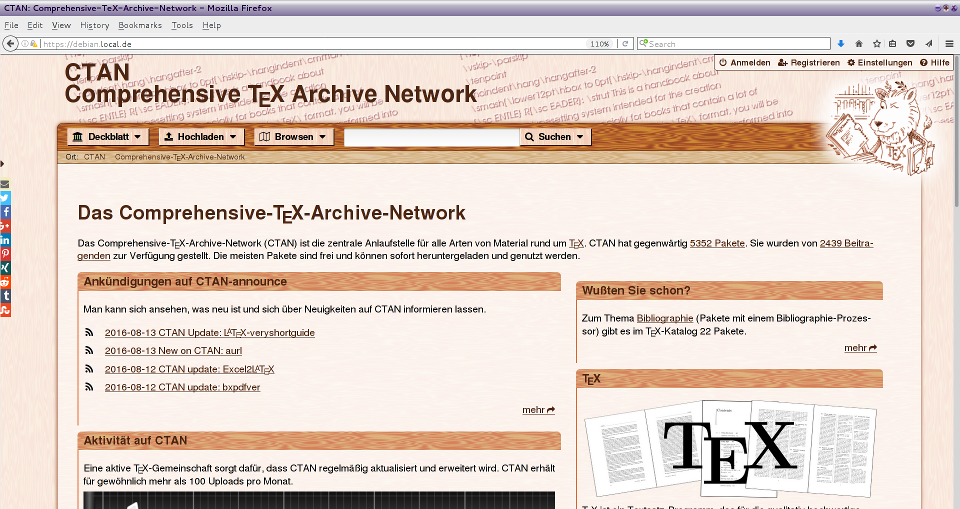Click the Registrieren link

pyautogui.click(x=809, y=62)
